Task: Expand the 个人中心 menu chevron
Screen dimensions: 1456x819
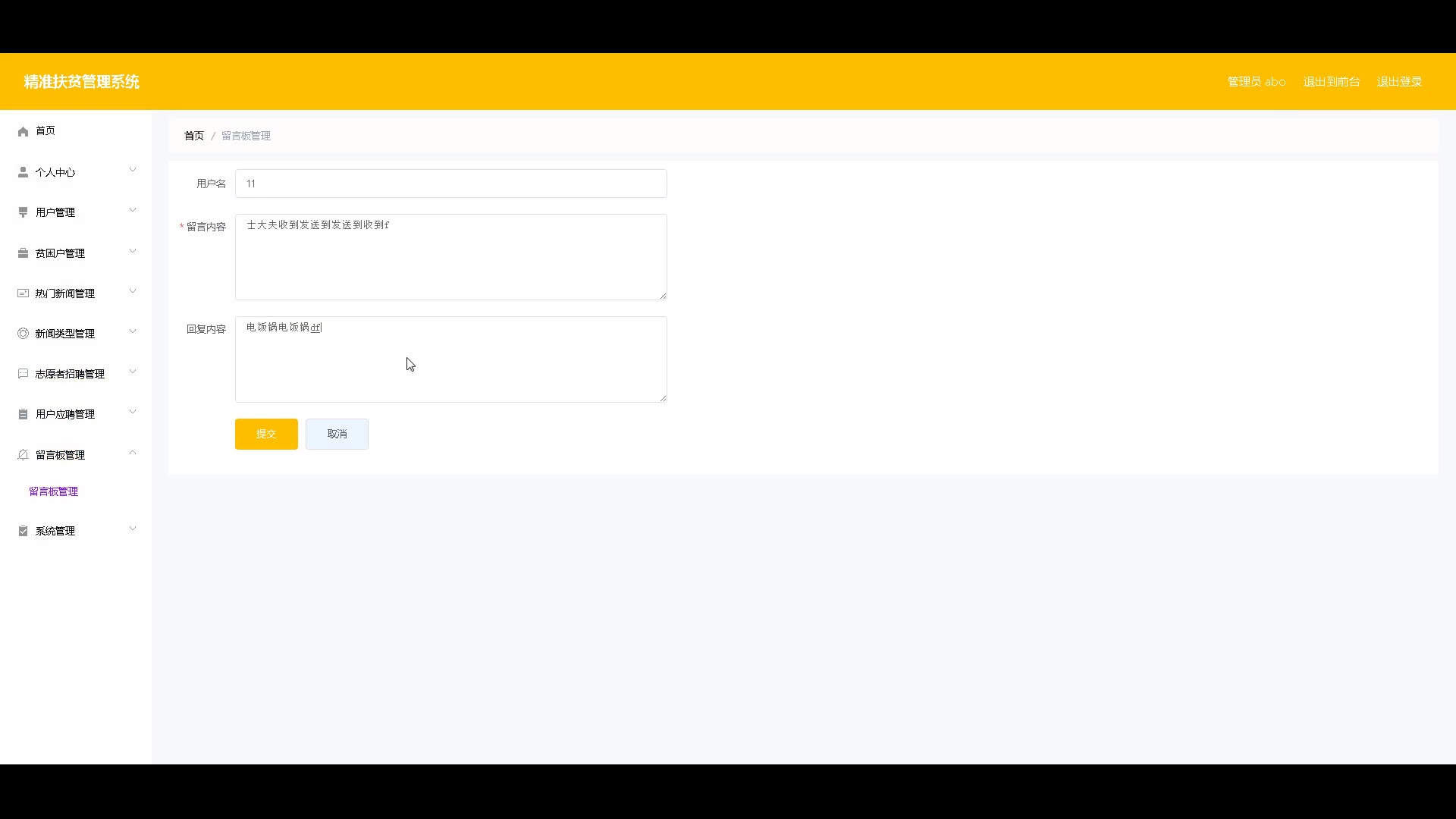Action: click(x=133, y=171)
